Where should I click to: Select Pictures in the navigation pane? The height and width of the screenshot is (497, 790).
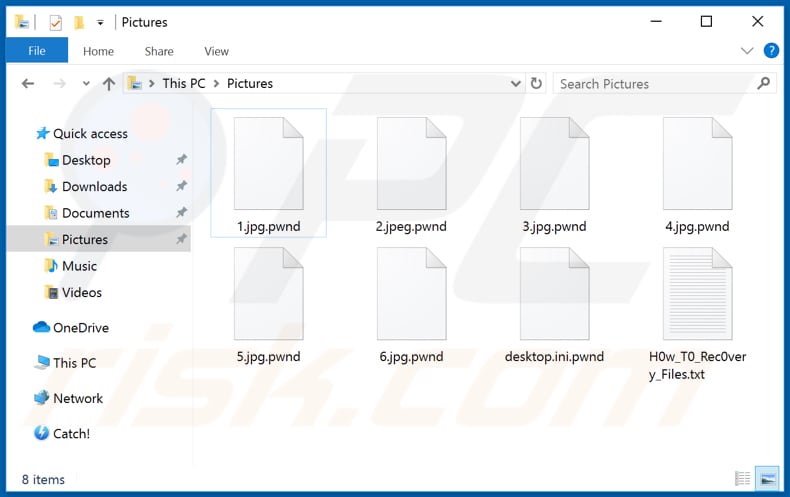coord(98,239)
